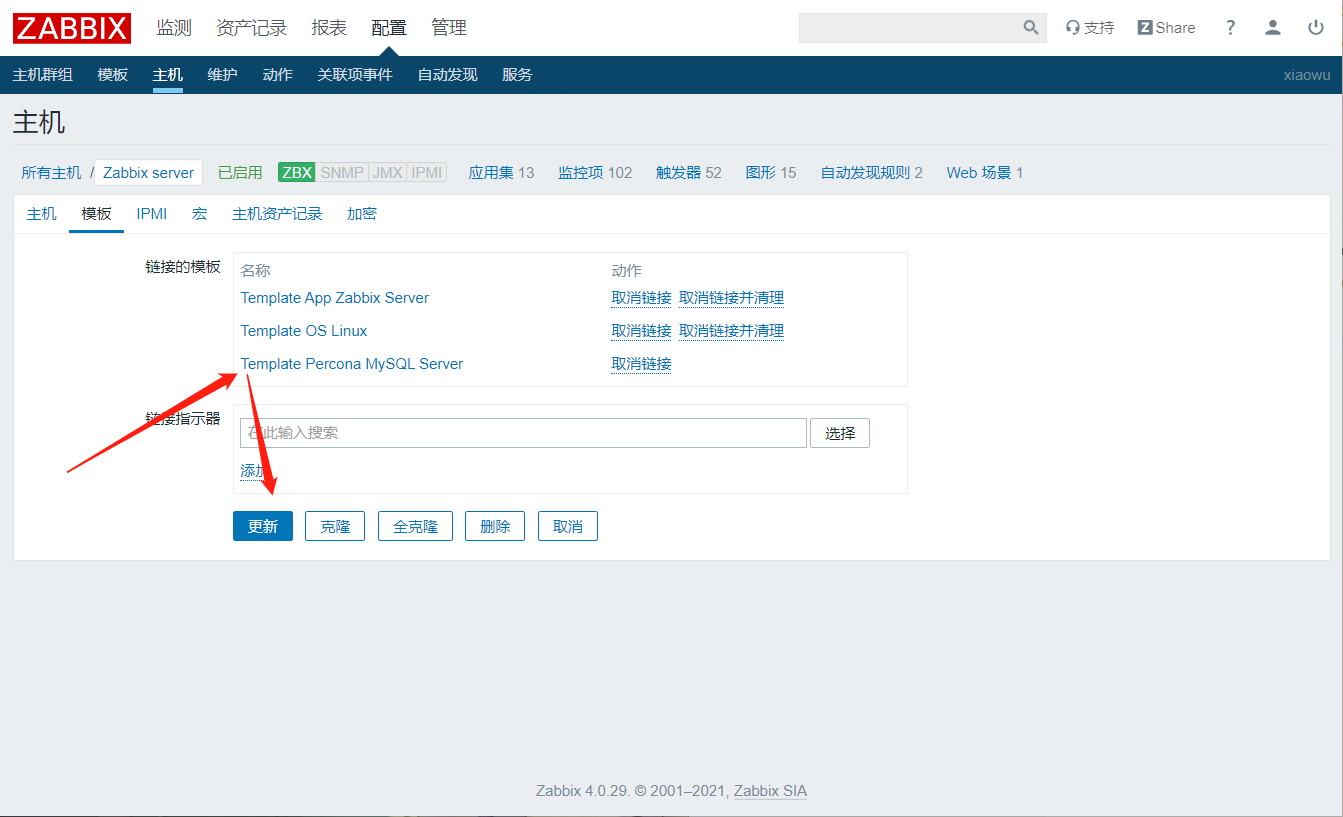This screenshot has width=1343, height=817.
Task: Open user profile icon
Action: point(1273,28)
